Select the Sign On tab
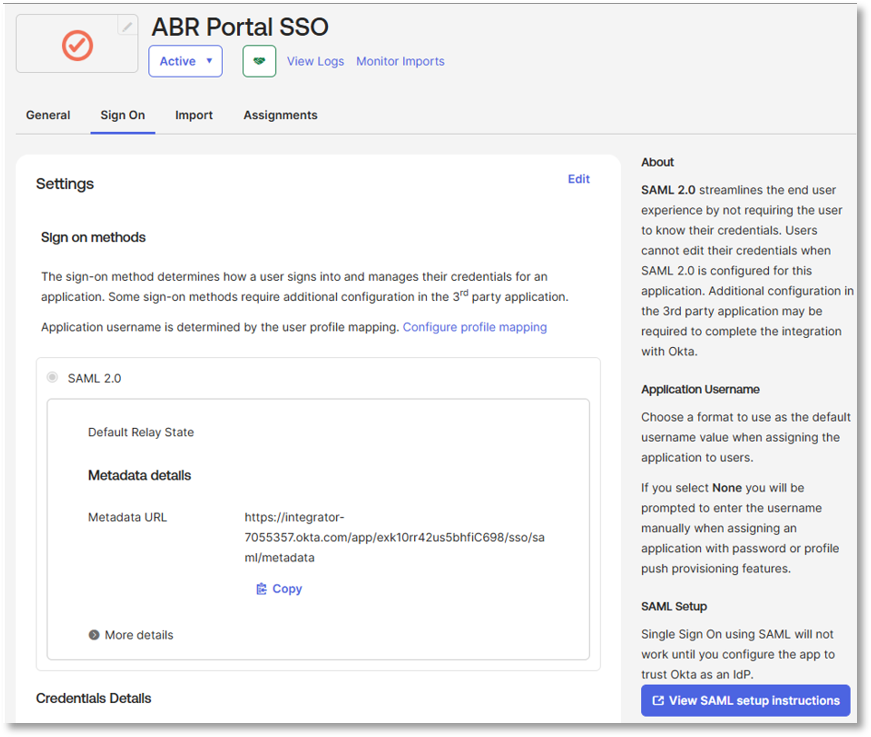Image resolution: width=871 pixels, height=737 pixels. (x=122, y=115)
